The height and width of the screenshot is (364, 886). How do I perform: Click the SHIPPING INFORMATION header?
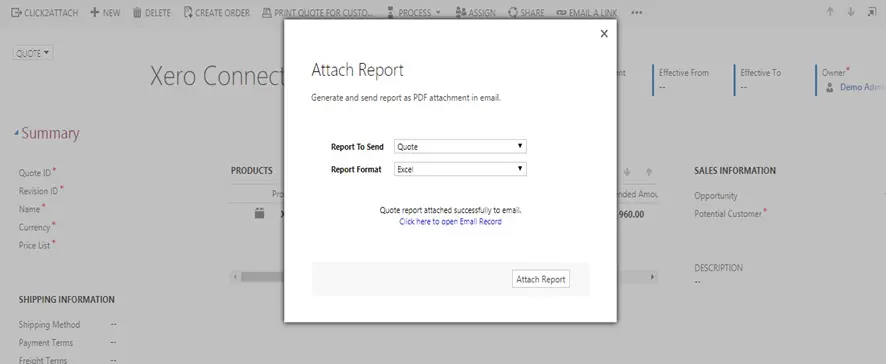pyautogui.click(x=67, y=300)
